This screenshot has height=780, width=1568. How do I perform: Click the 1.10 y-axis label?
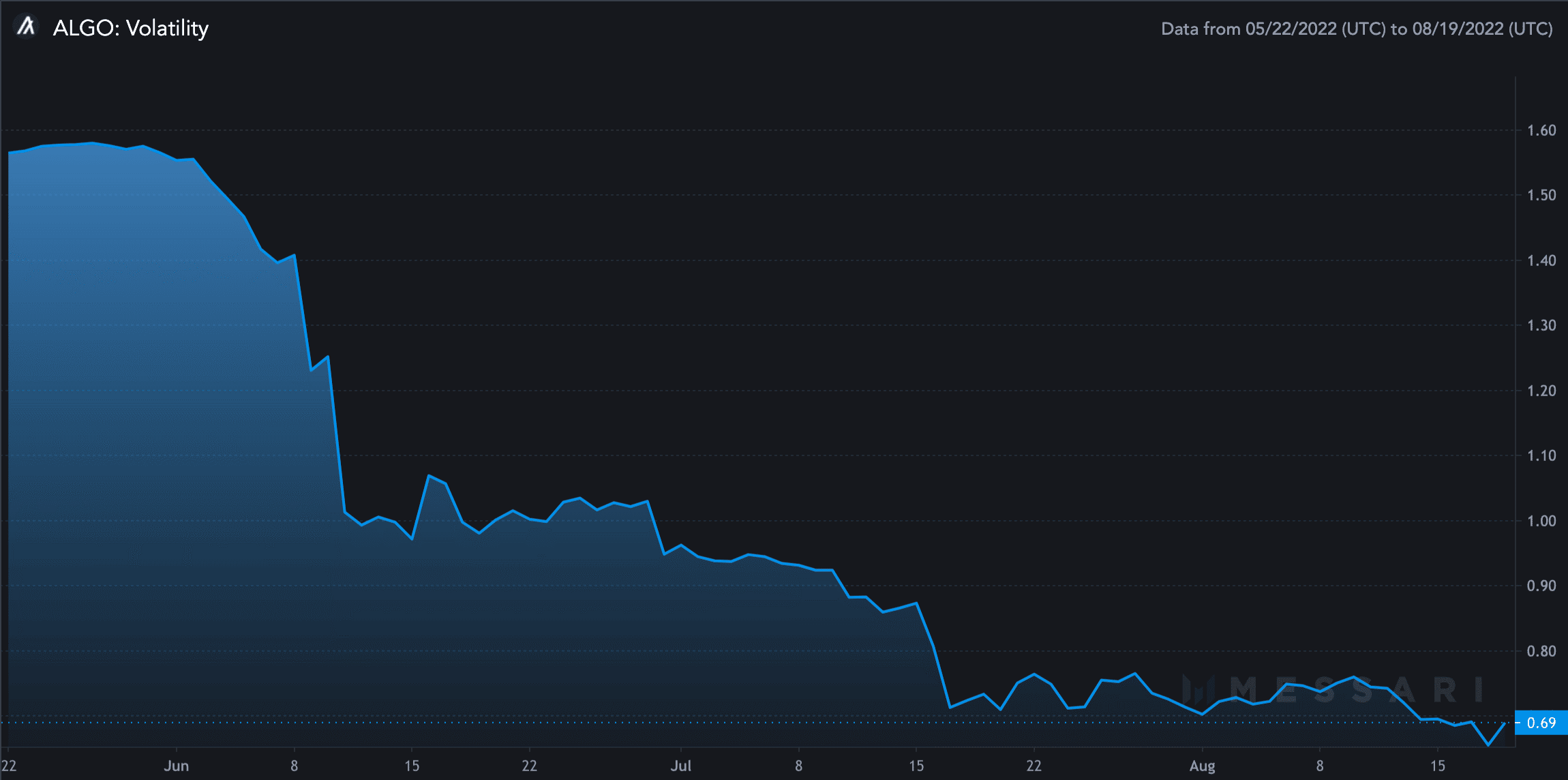pos(1541,455)
